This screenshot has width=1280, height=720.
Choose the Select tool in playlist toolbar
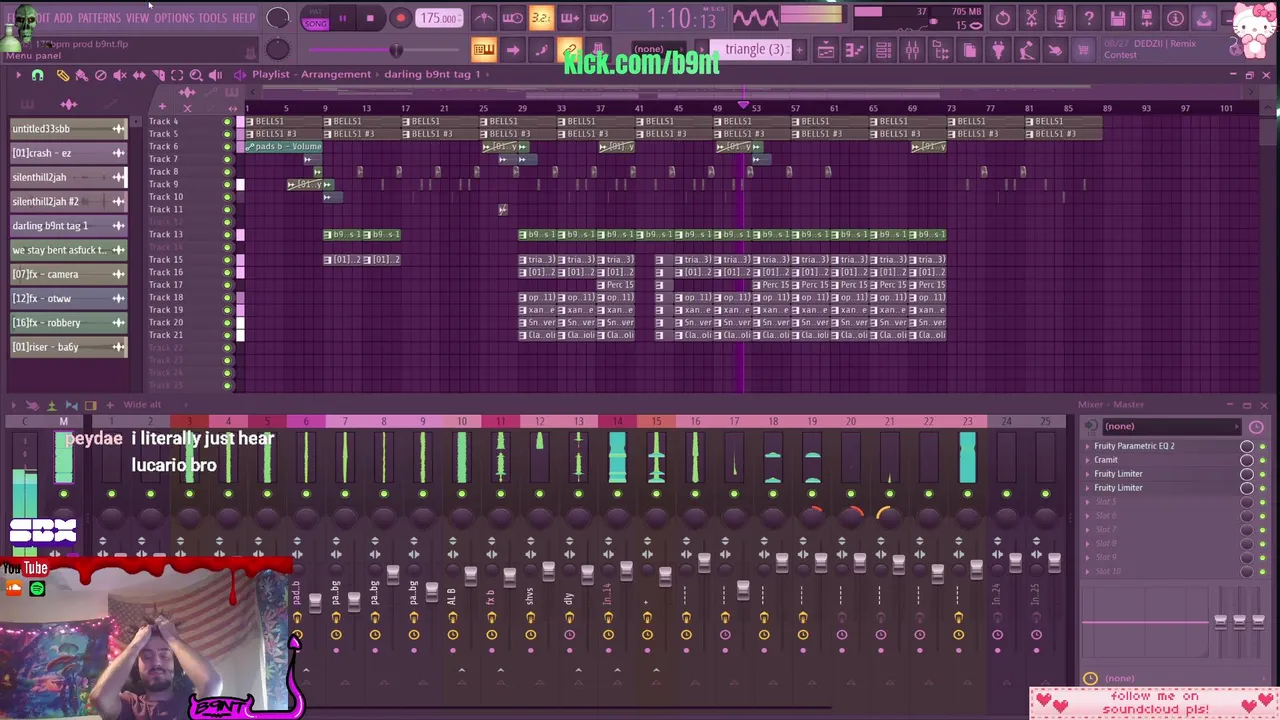coord(177,75)
